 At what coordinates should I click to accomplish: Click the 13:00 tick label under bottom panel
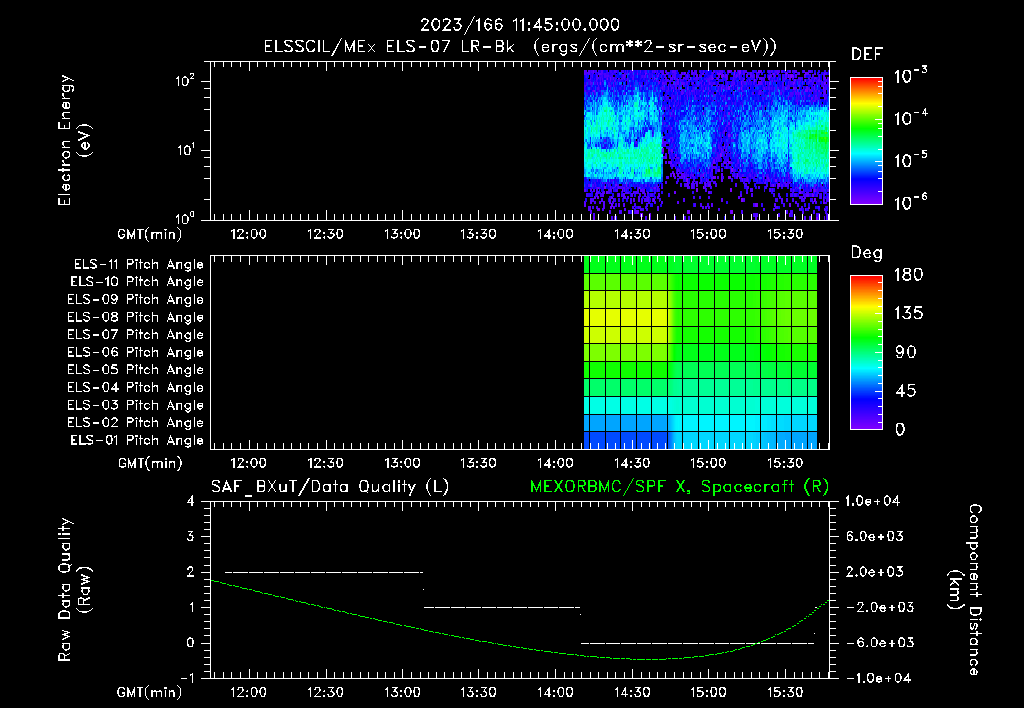[402, 692]
